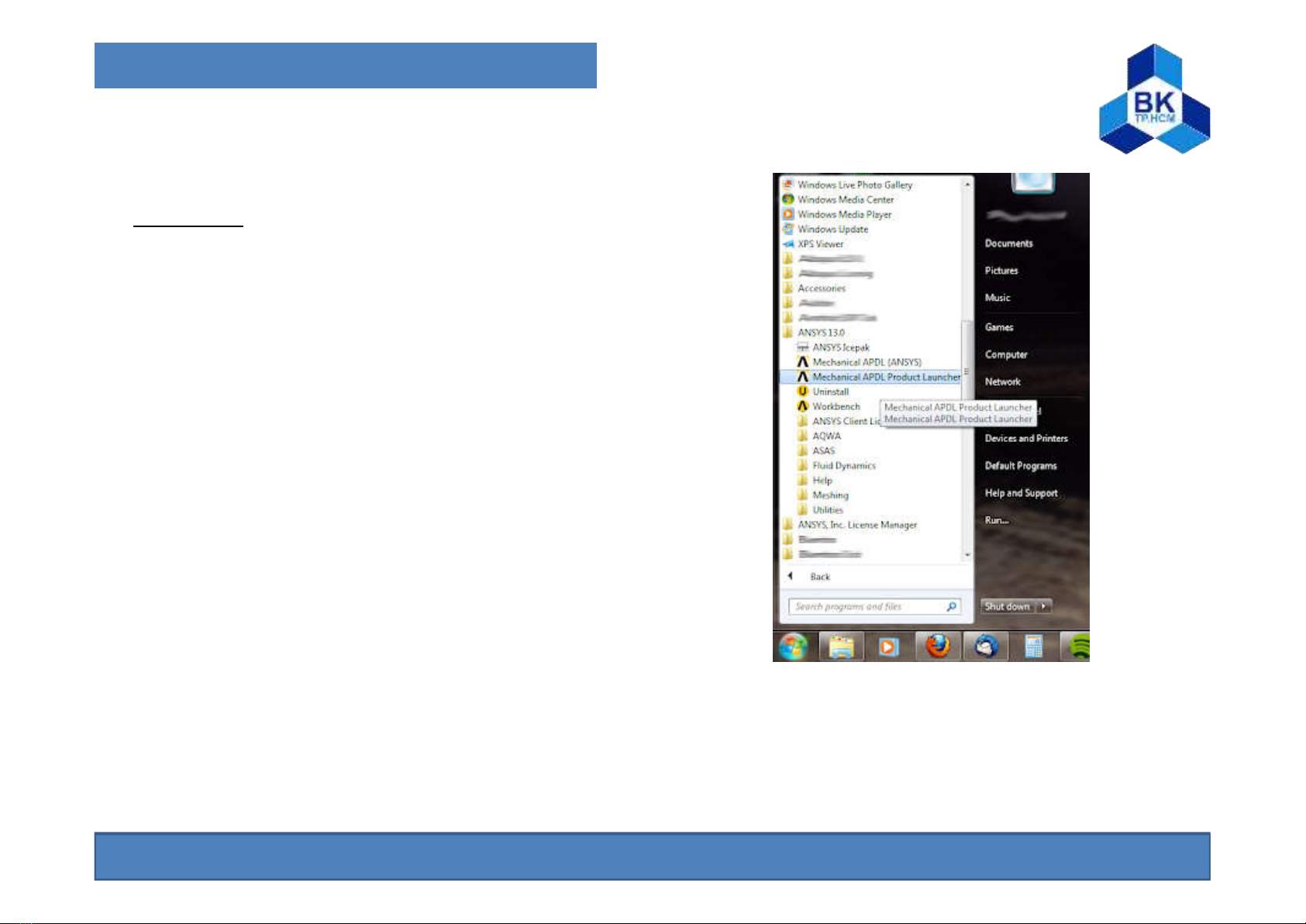This screenshot has width=1306, height=924.
Task: Click the Windows Update icon
Action: click(788, 229)
